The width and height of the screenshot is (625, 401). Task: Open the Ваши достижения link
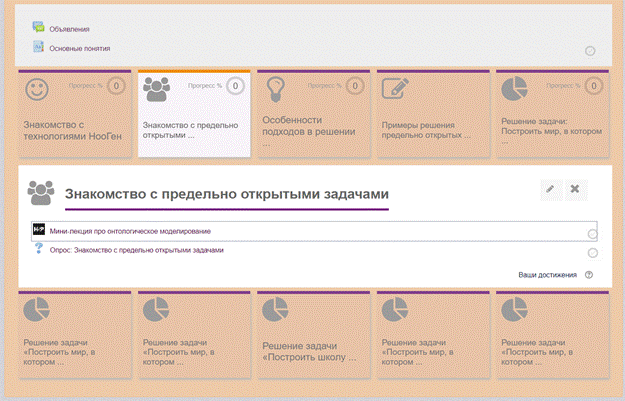(x=548, y=274)
